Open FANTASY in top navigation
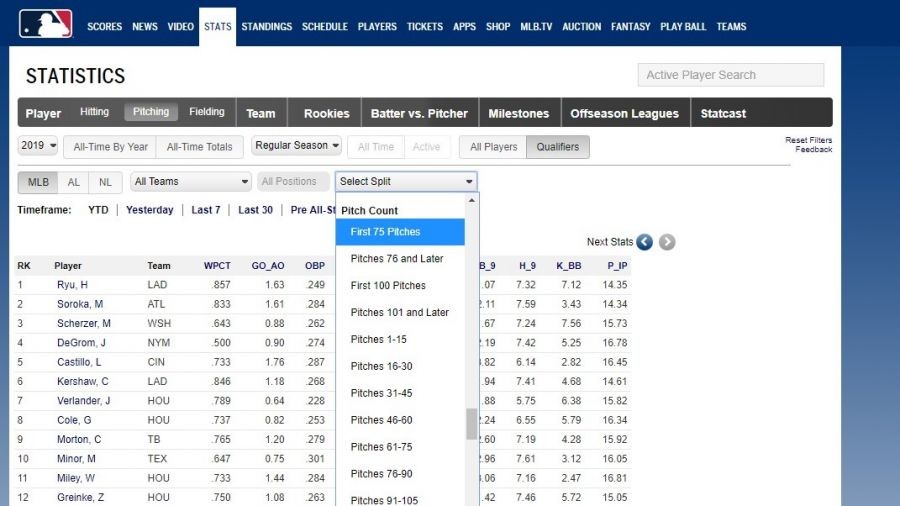The height and width of the screenshot is (506, 900). coord(630,26)
